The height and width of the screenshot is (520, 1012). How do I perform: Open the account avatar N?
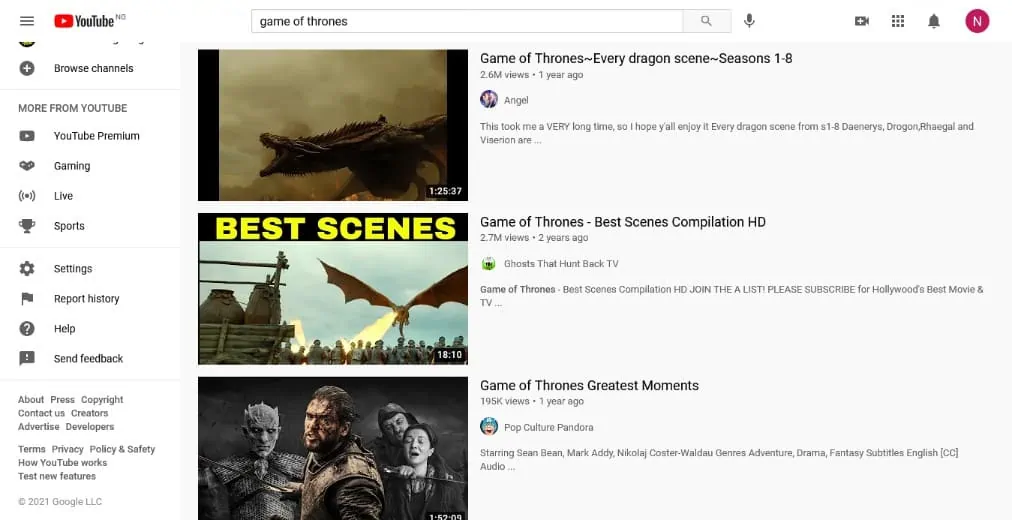pos(977,21)
